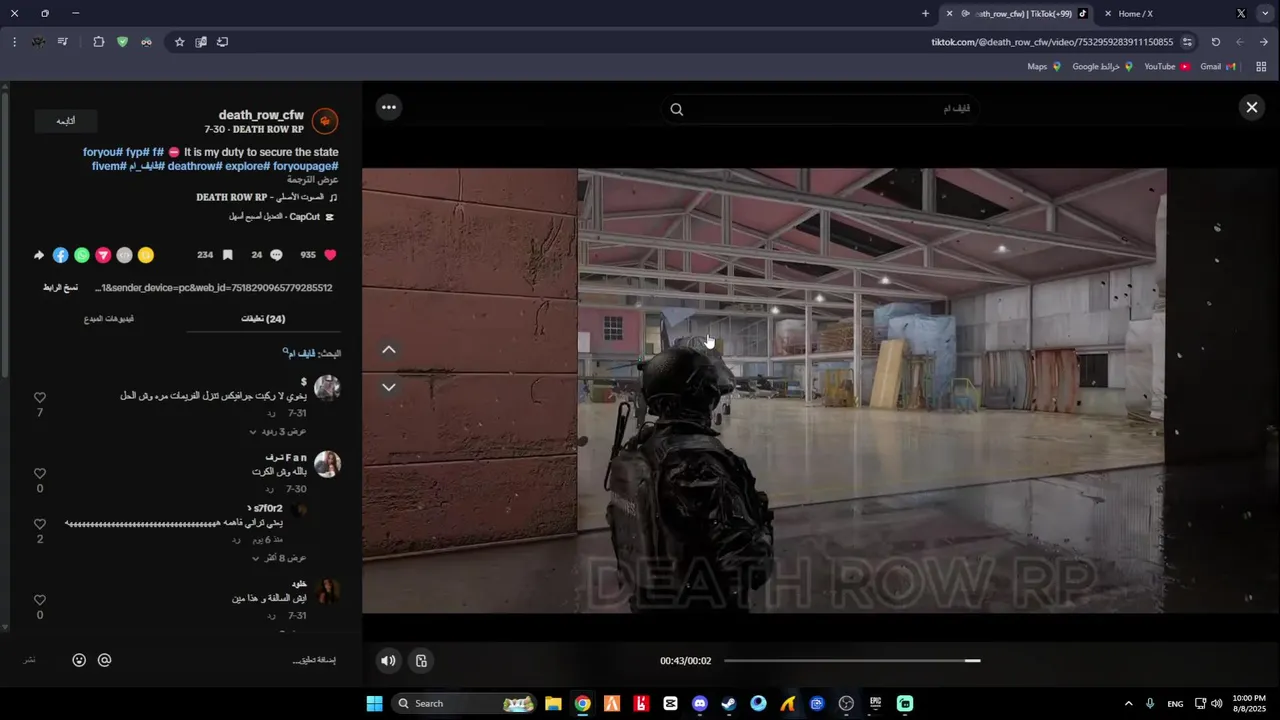Click the translate page icon
The image size is (1280, 720).
point(201,42)
